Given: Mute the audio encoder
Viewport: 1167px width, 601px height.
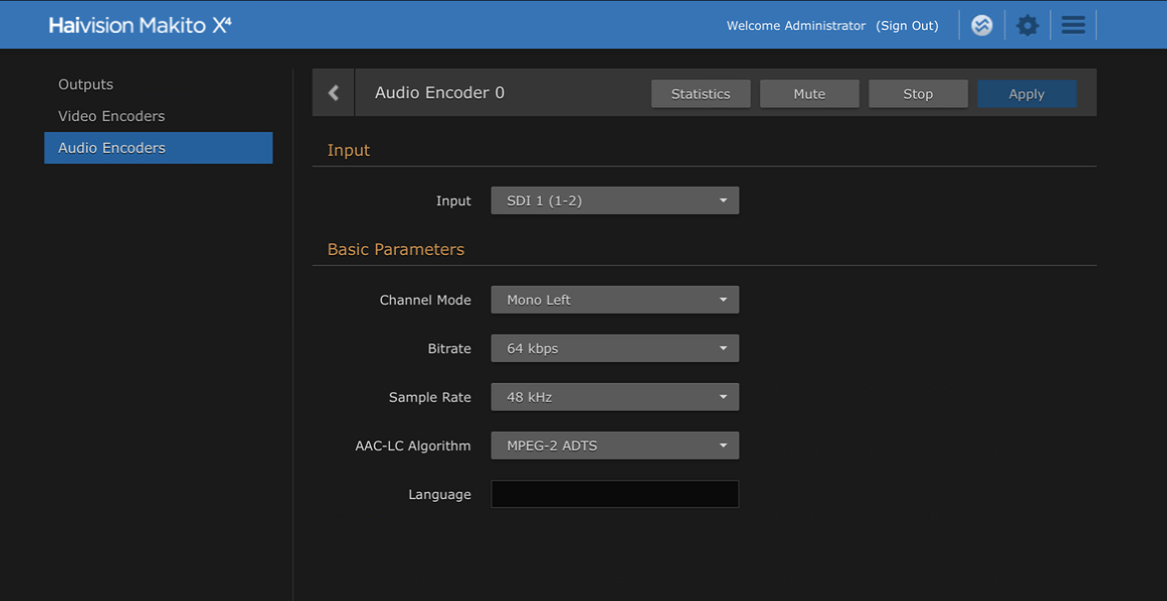Looking at the screenshot, I should pyautogui.click(x=809, y=94).
